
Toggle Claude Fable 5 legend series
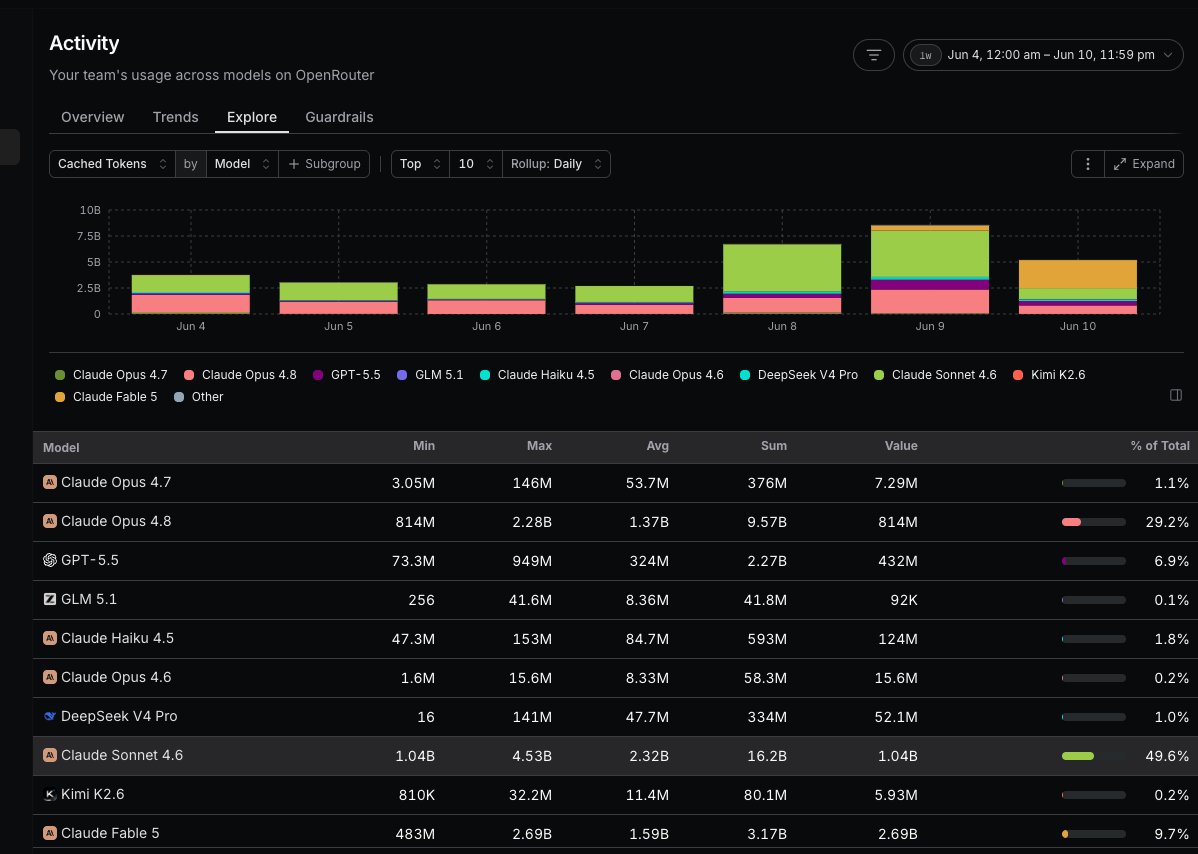[x=106, y=397]
